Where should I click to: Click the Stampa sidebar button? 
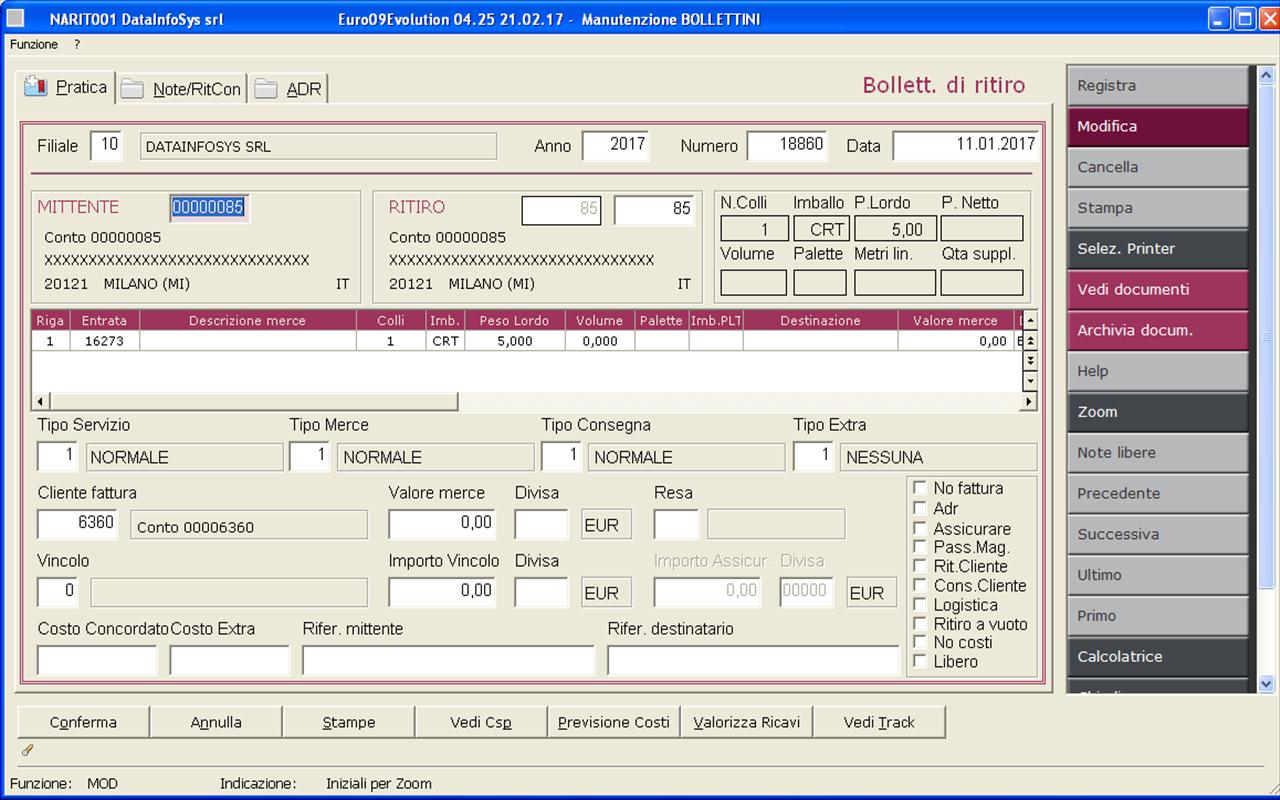click(x=1158, y=208)
